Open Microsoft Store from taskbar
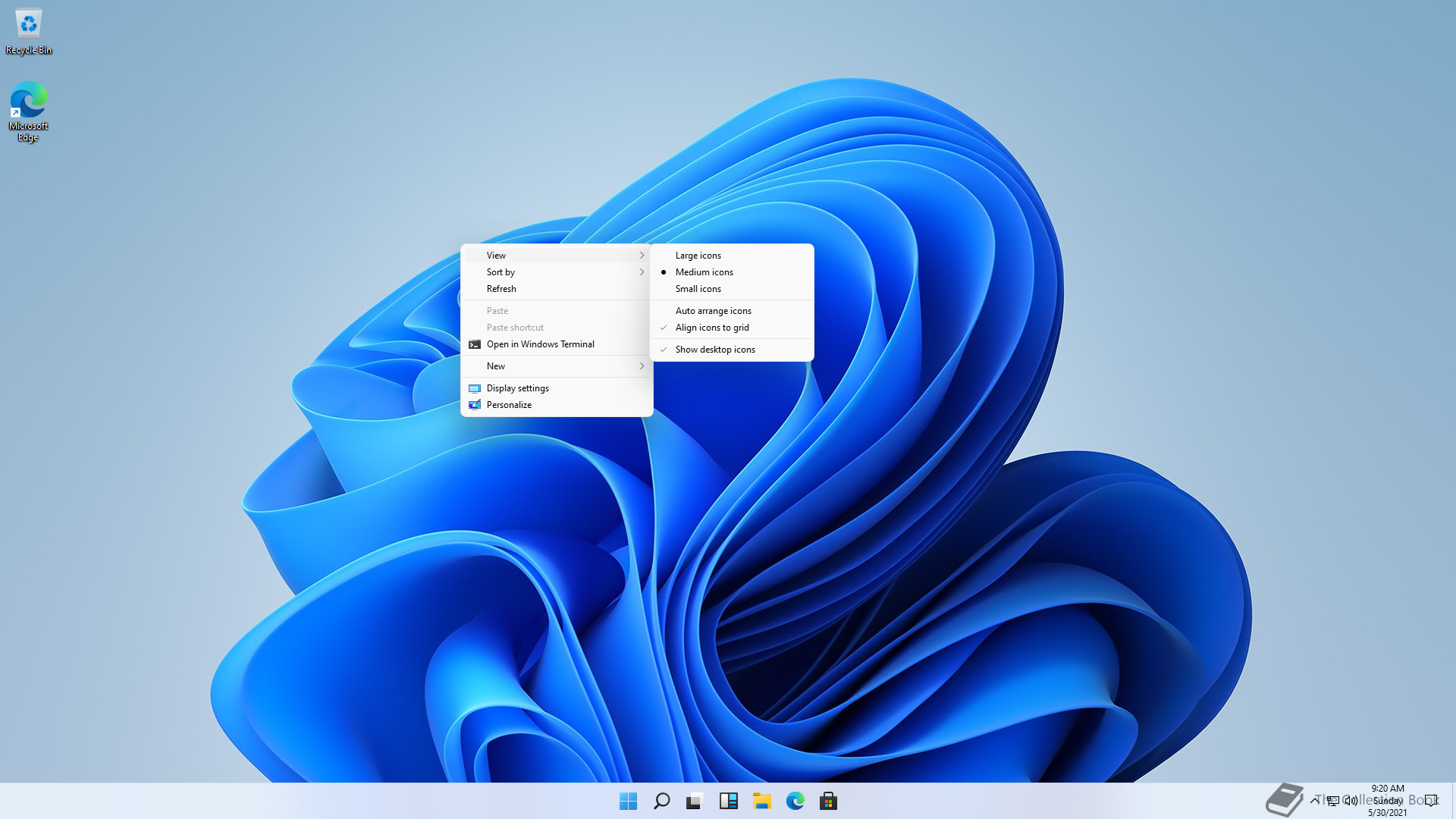 coord(828,801)
